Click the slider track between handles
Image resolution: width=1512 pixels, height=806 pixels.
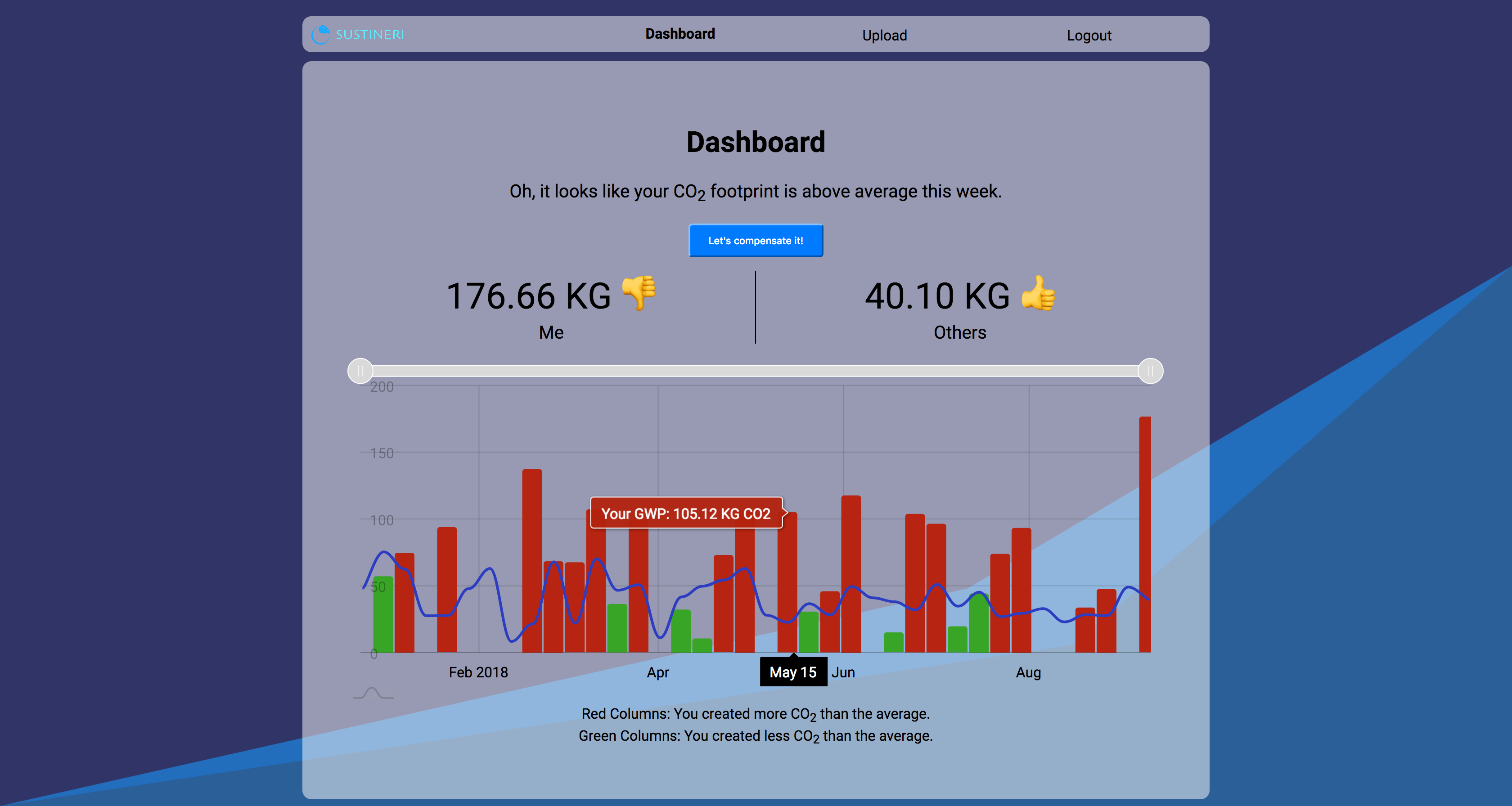(x=756, y=371)
